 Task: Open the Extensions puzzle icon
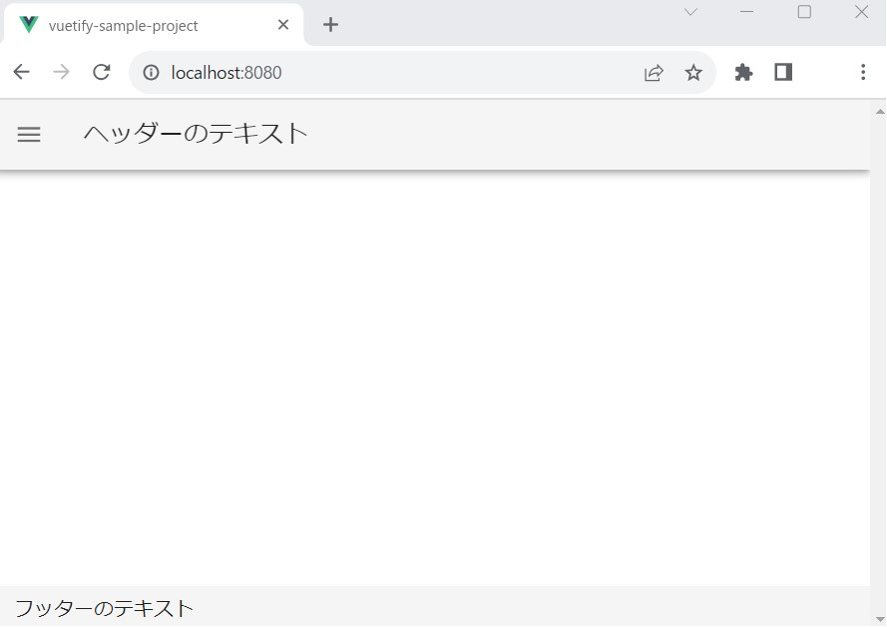point(743,72)
